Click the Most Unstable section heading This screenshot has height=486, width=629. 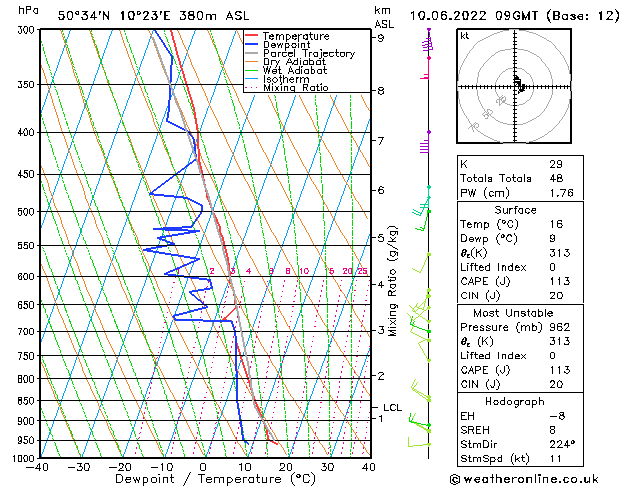click(x=513, y=313)
